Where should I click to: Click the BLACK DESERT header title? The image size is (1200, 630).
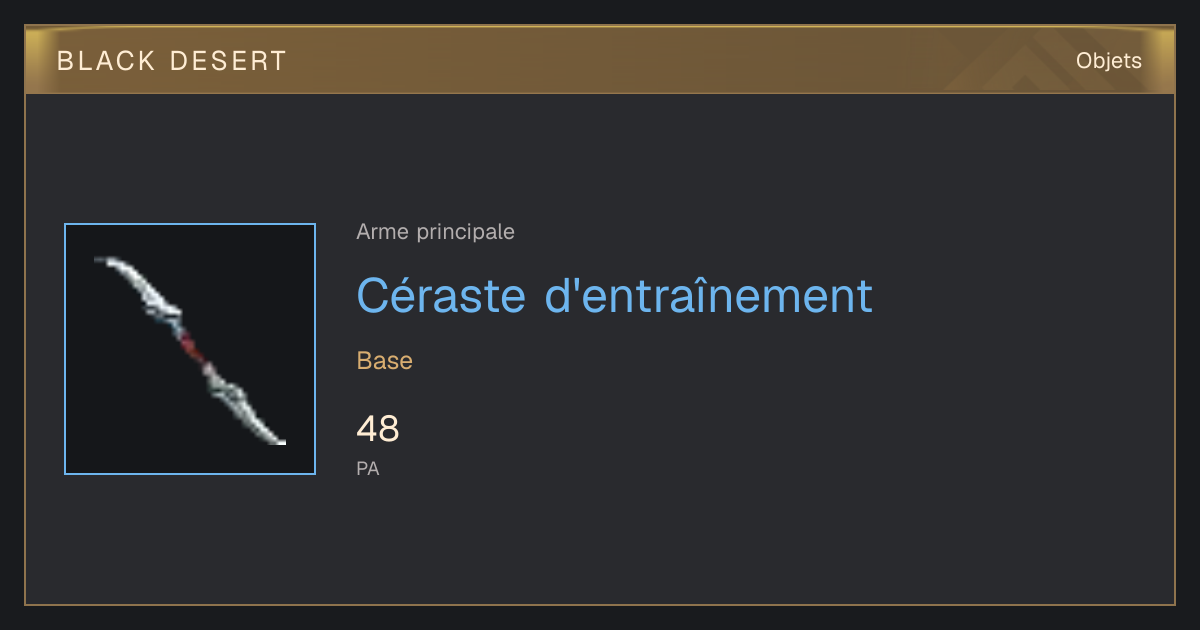[172, 61]
